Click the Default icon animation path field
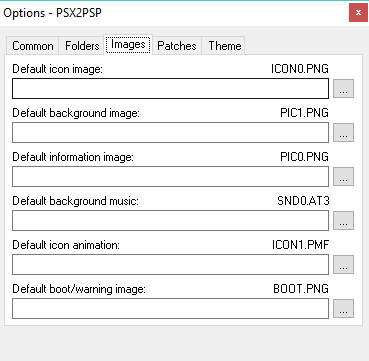Screen dimensions: 369x361 170,264
